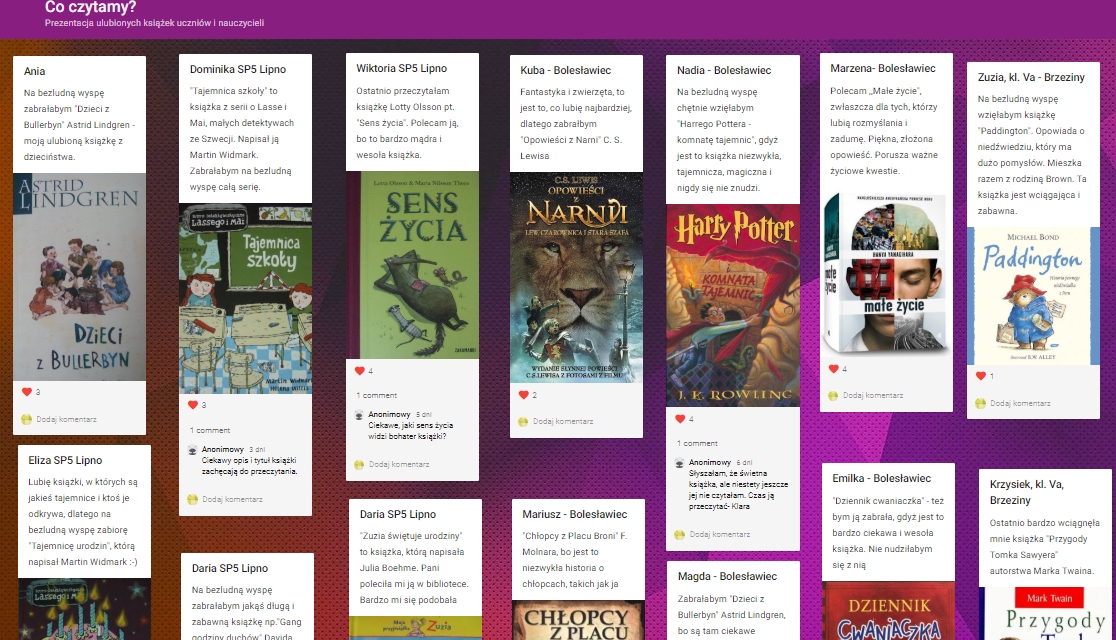Image resolution: width=1116 pixels, height=640 pixels.
Task: Like Ania's post with the heart icon
Action: coord(26,392)
